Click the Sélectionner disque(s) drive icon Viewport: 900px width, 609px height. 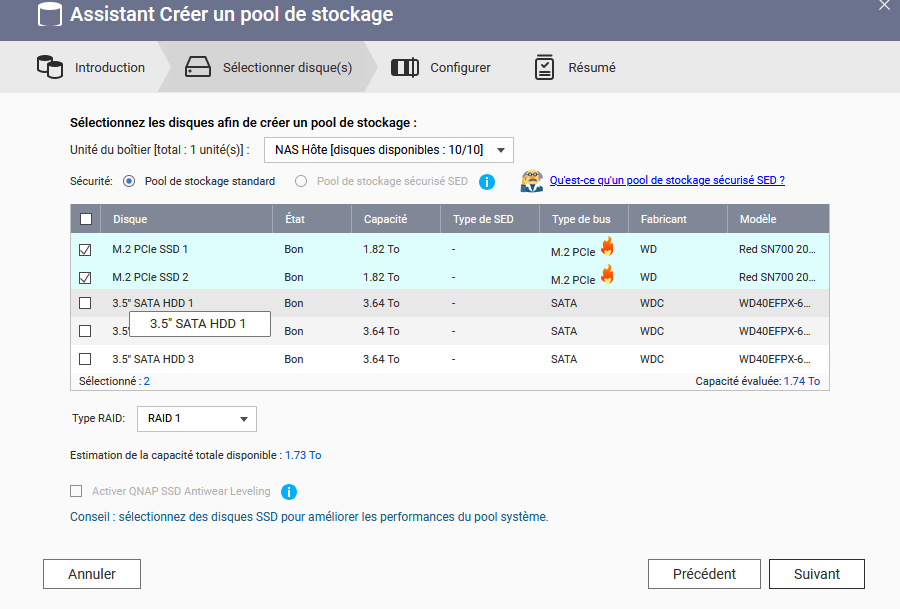pyautogui.click(x=198, y=67)
